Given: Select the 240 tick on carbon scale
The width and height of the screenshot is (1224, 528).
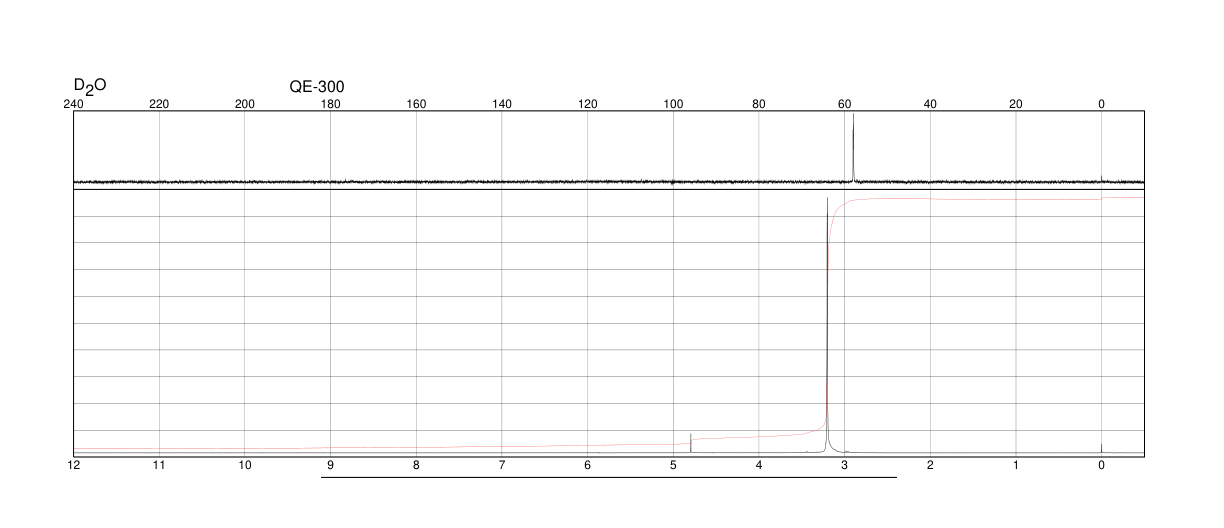Looking at the screenshot, I should click(x=74, y=104).
